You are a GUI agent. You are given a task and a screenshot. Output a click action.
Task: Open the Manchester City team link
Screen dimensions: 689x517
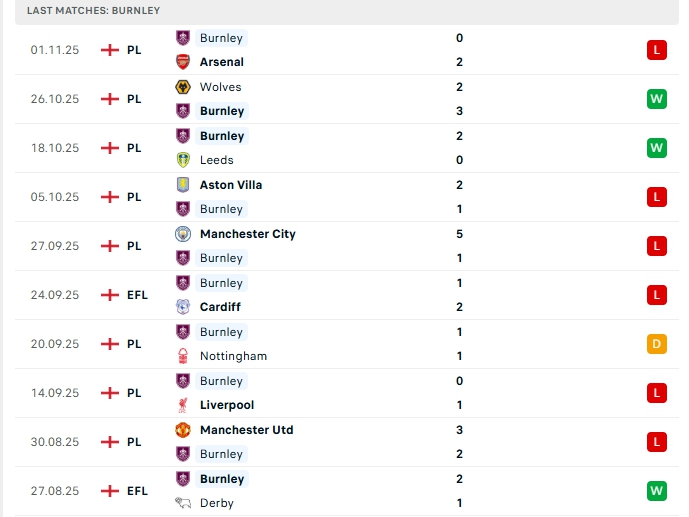pyautogui.click(x=247, y=234)
